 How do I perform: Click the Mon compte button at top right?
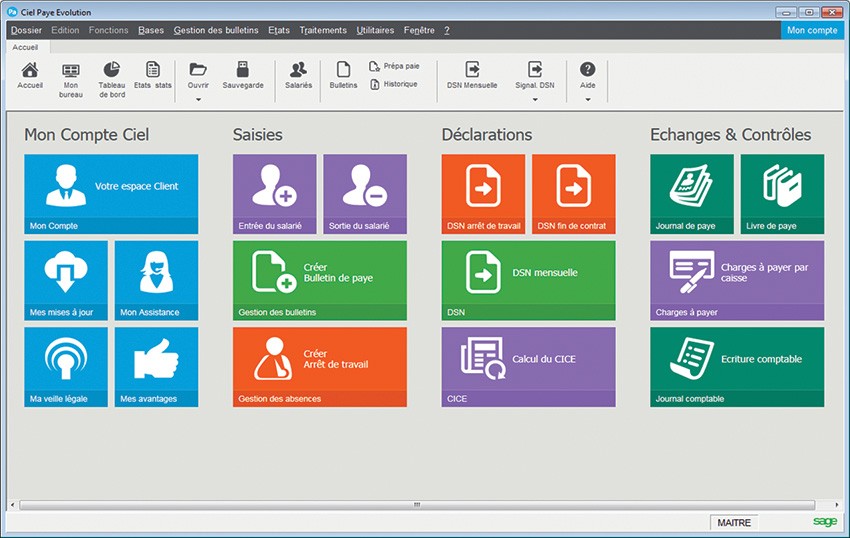tap(812, 30)
